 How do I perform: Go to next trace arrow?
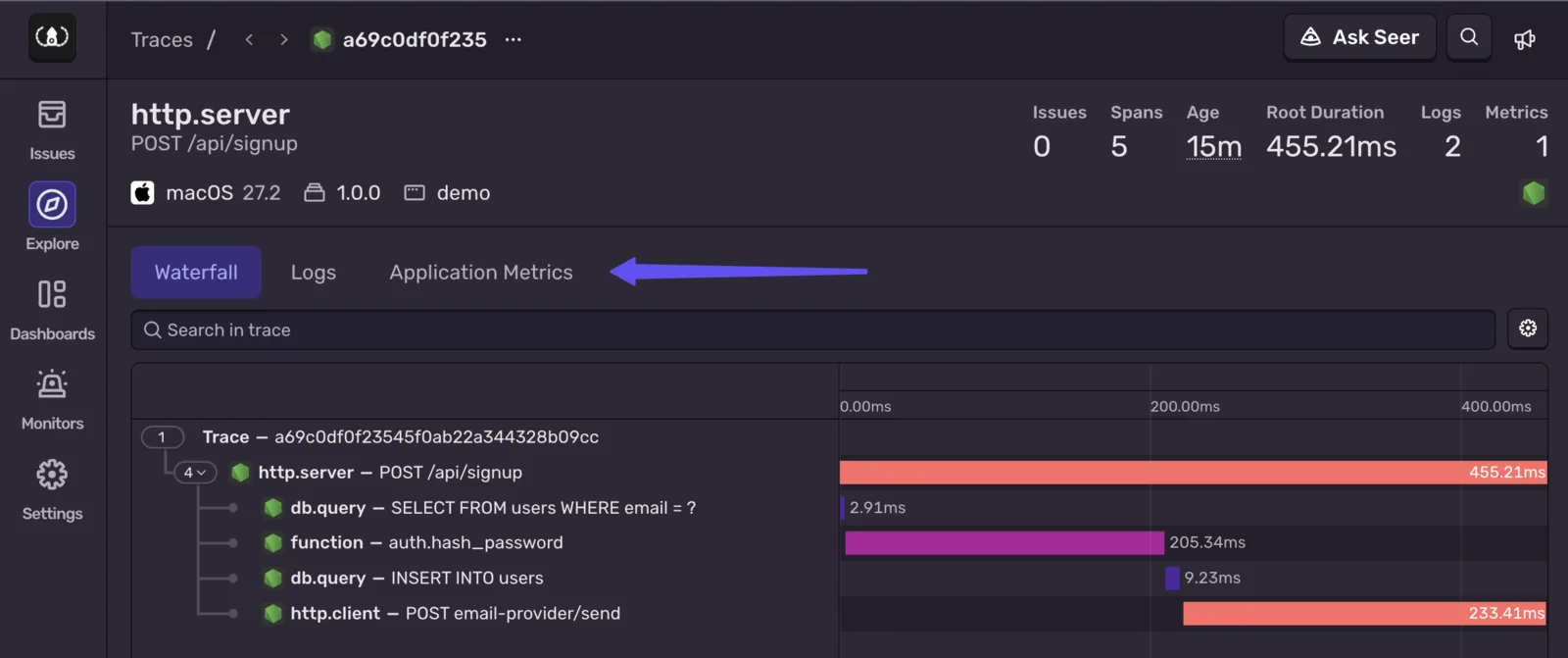284,39
